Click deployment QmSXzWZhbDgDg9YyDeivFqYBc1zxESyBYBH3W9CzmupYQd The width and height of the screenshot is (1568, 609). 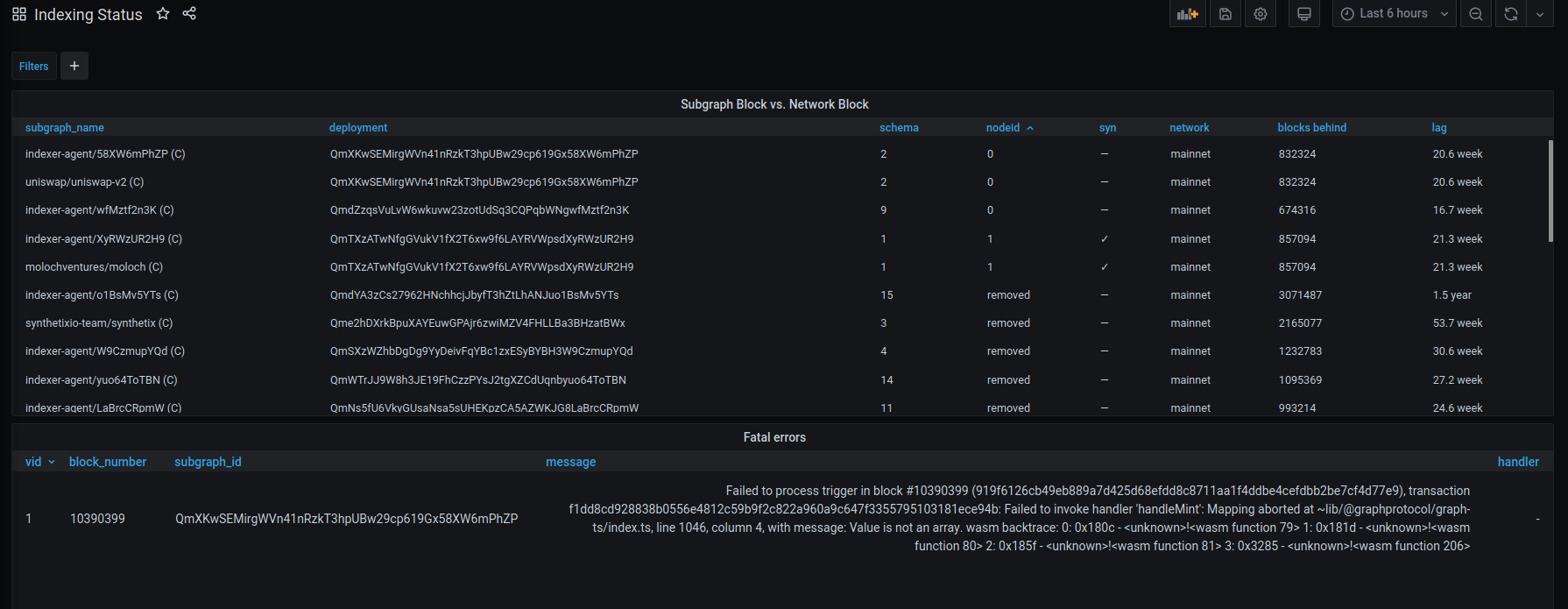(481, 351)
